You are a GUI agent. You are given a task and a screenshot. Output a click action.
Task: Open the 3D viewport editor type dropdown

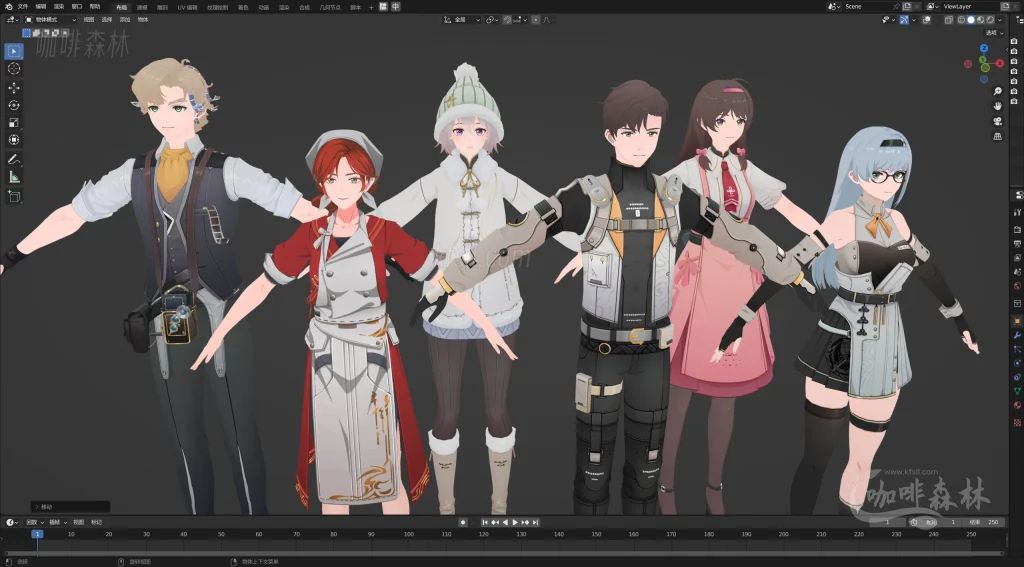tap(12, 20)
